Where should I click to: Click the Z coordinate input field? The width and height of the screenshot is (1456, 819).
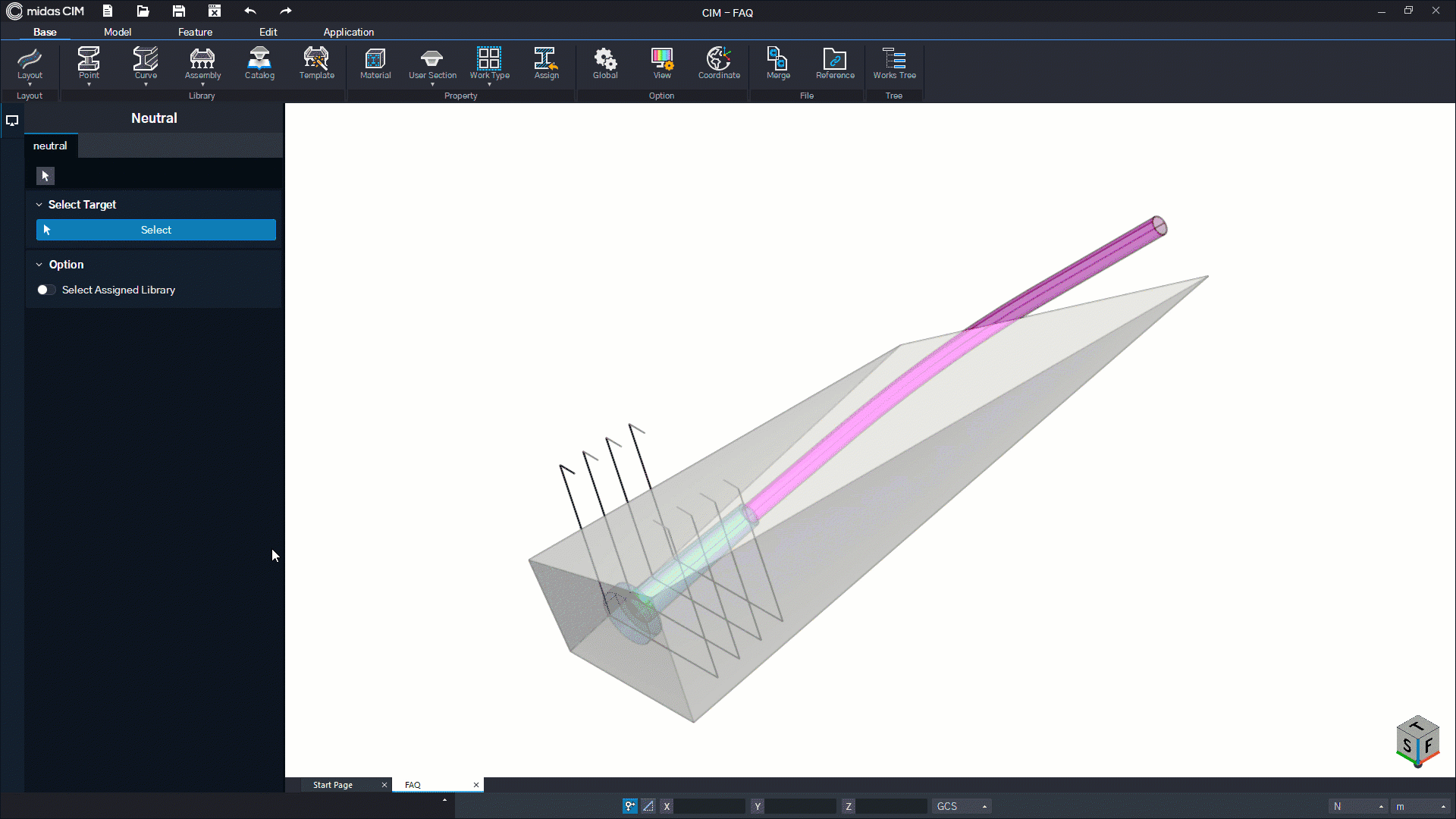click(892, 806)
